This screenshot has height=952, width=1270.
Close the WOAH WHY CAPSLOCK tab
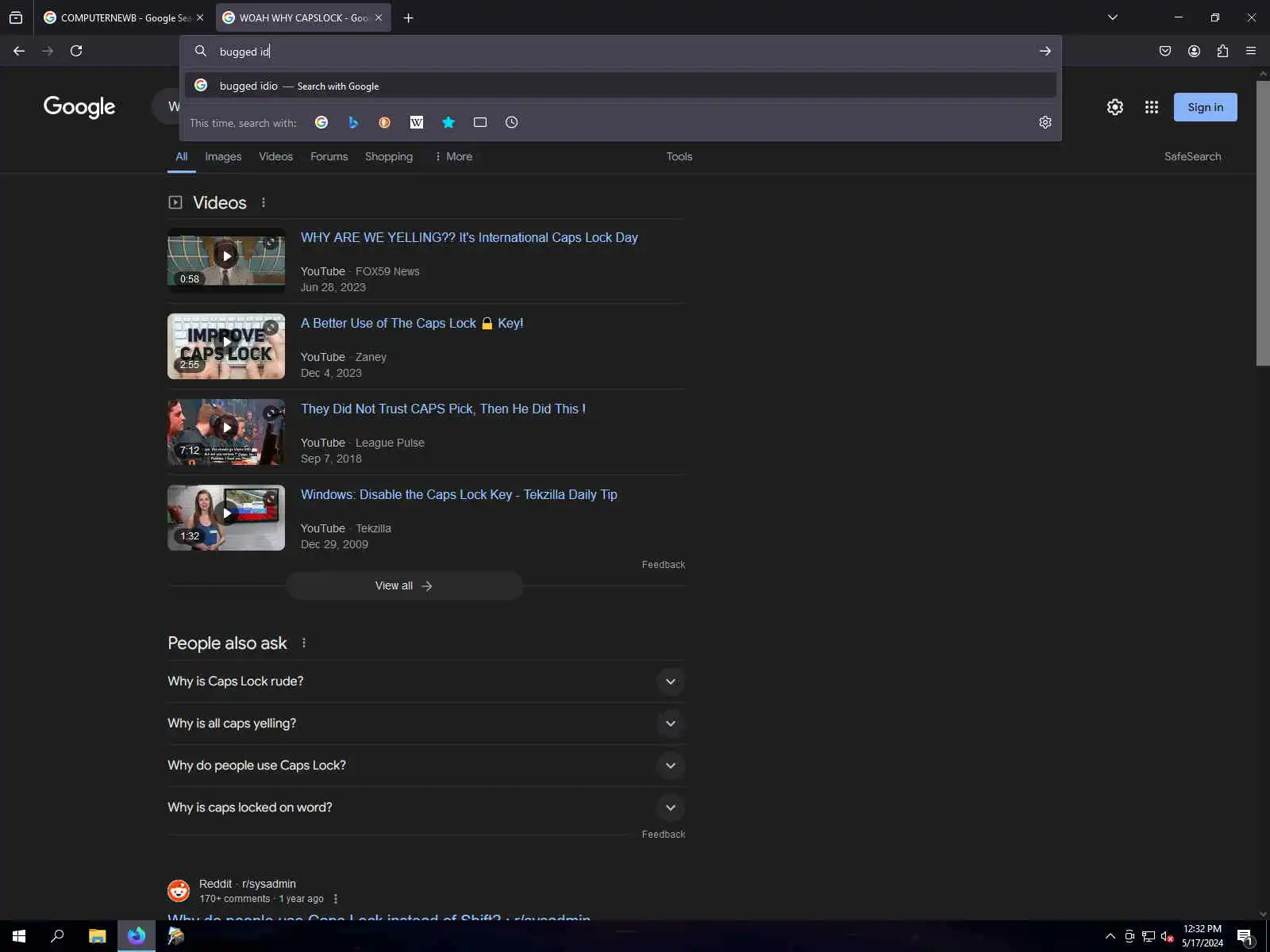coord(379,17)
